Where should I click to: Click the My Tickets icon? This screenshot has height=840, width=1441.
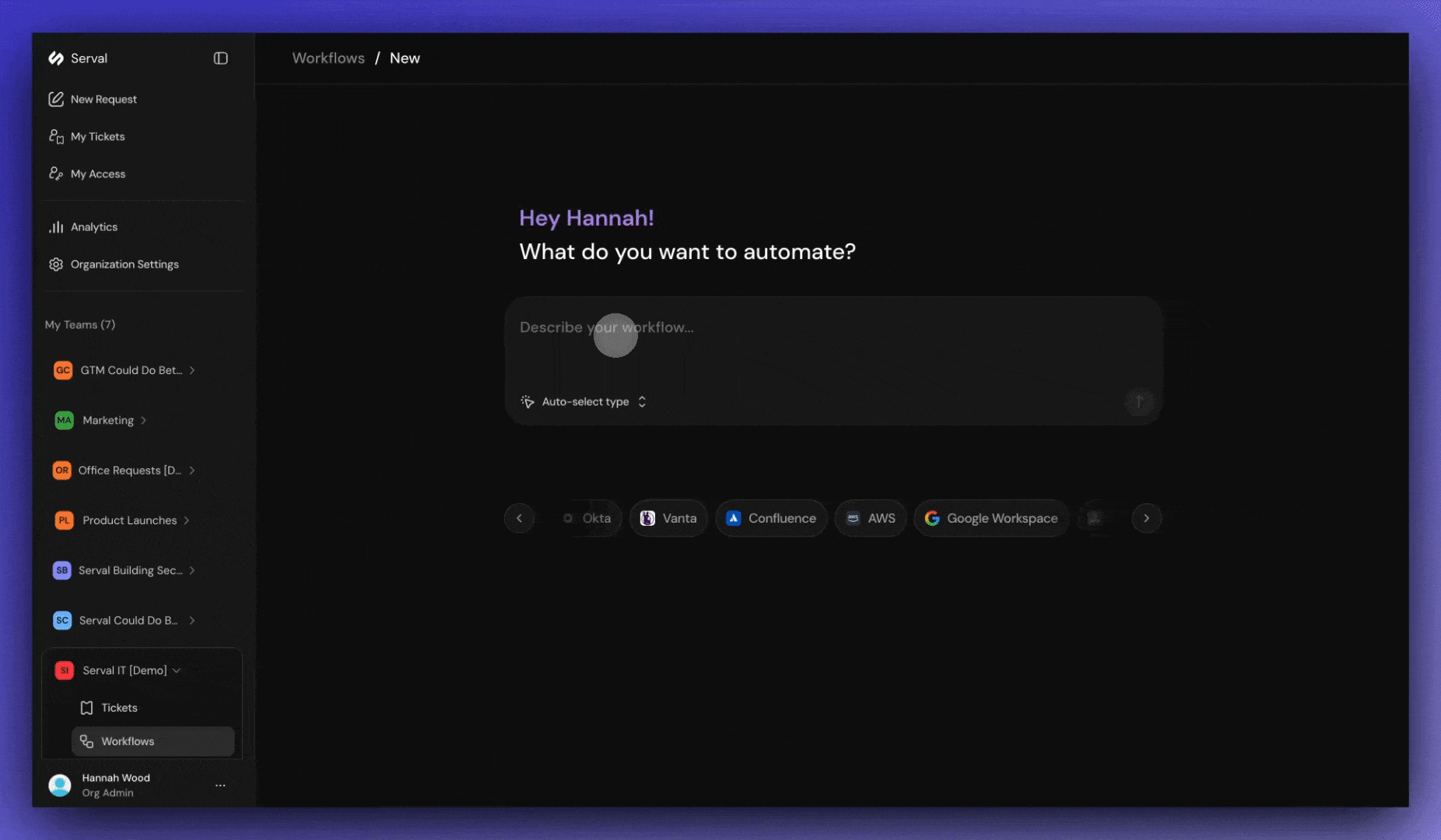56,136
